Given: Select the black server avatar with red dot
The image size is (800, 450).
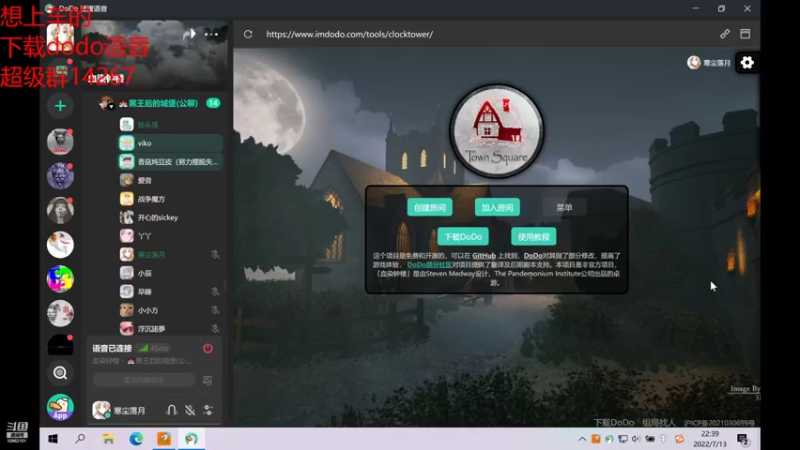Looking at the screenshot, I should (60, 345).
